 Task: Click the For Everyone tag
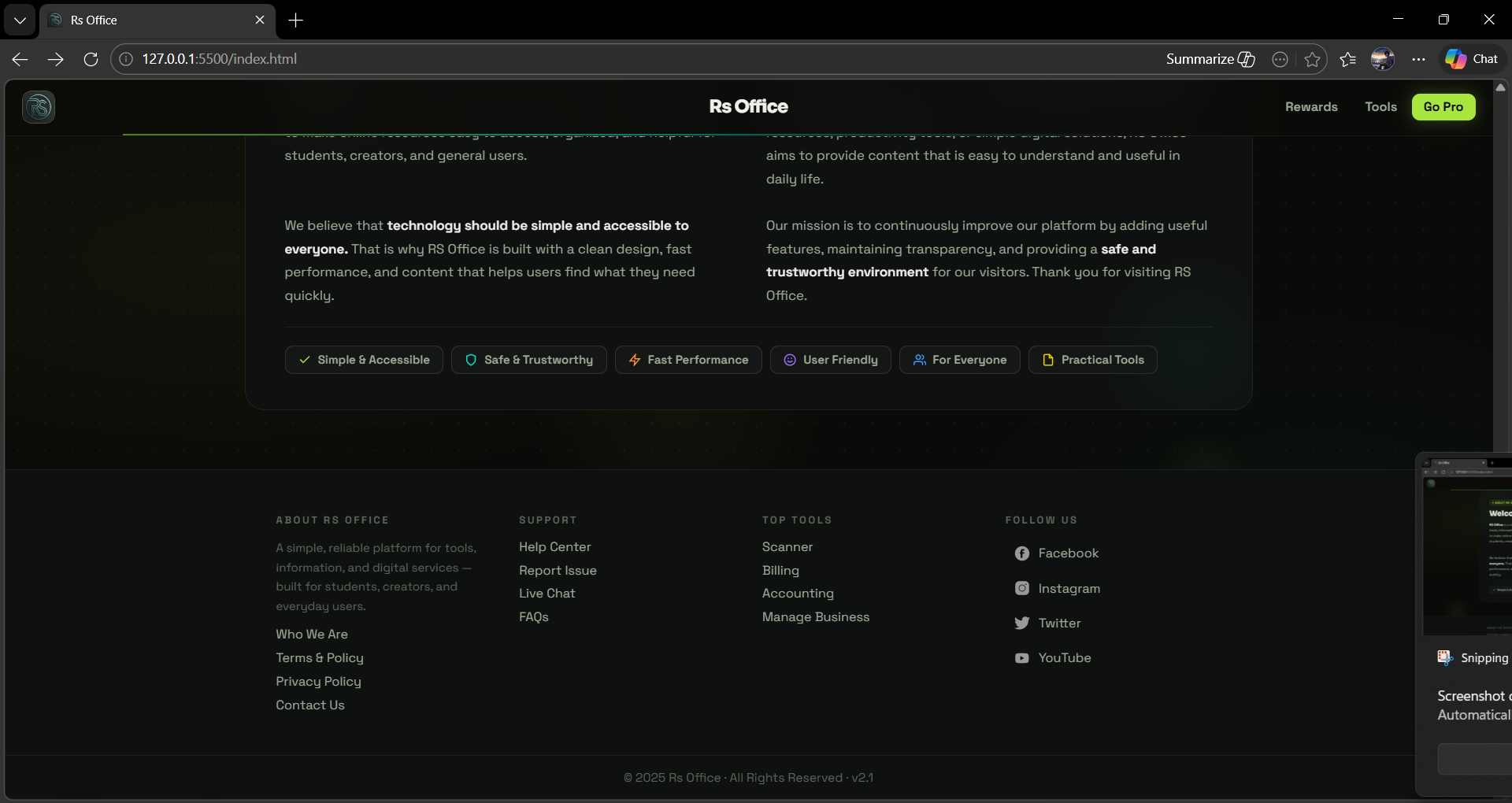(960, 360)
